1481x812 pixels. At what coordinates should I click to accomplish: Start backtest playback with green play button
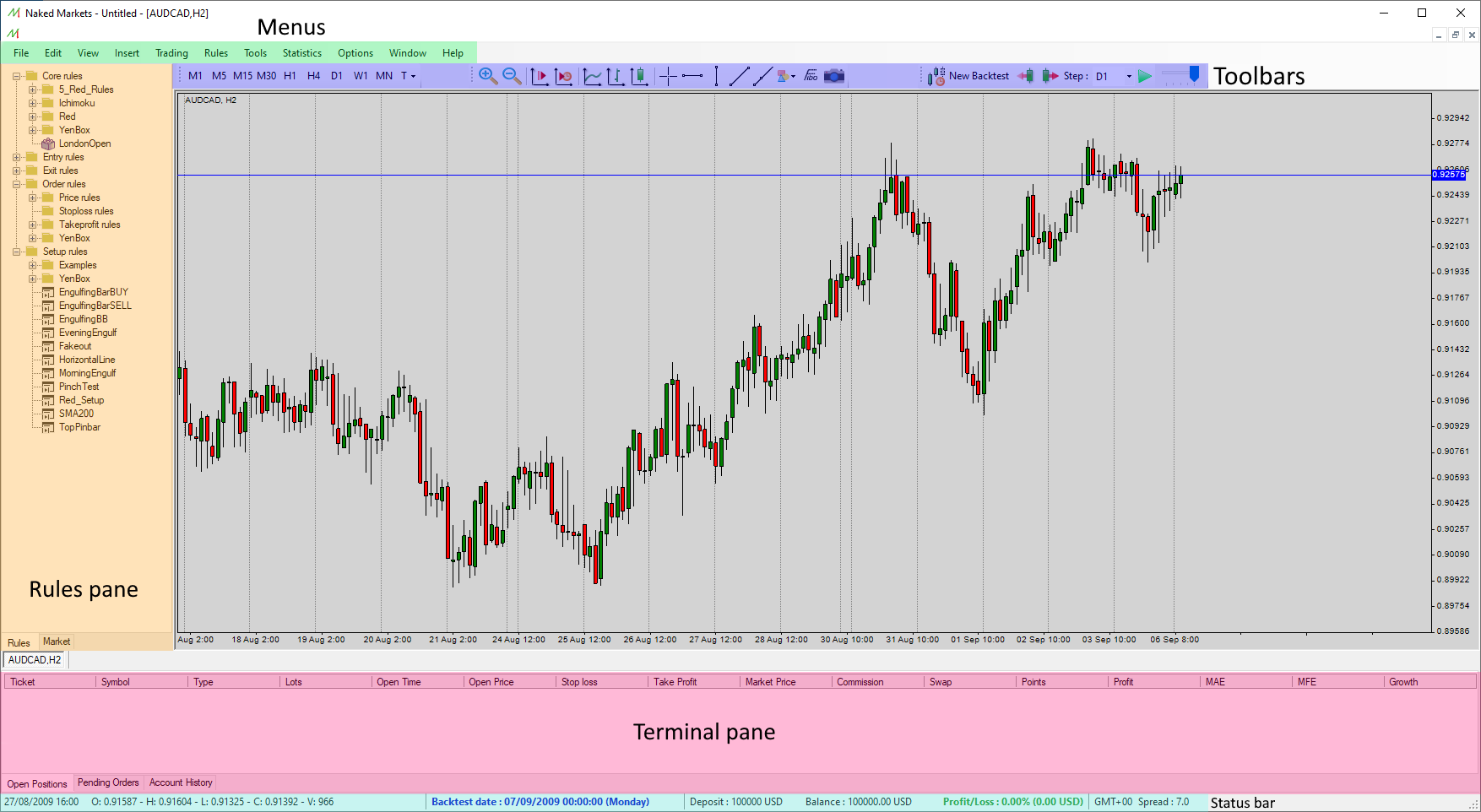click(1144, 76)
